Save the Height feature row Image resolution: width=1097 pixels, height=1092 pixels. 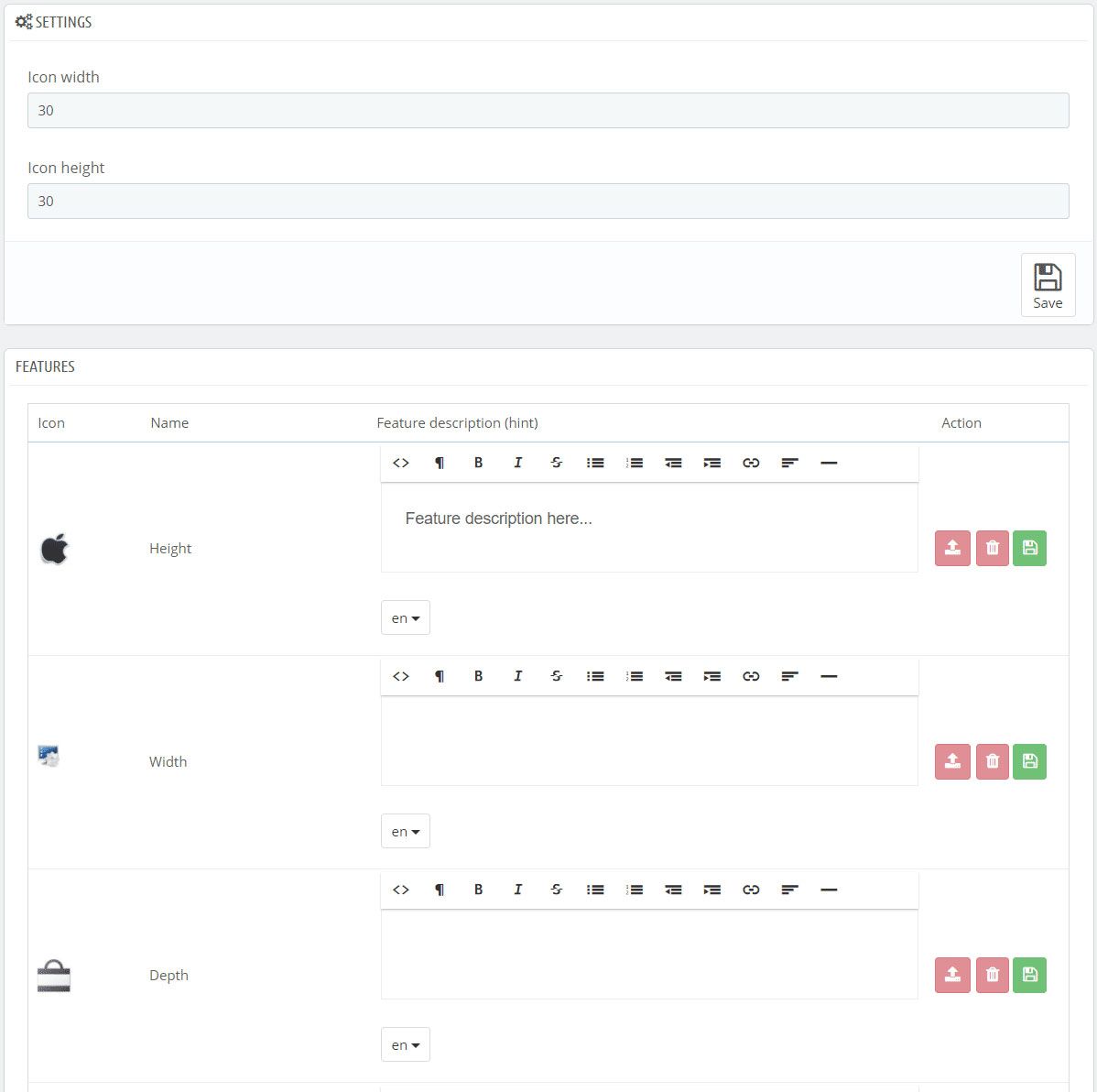click(x=1029, y=548)
